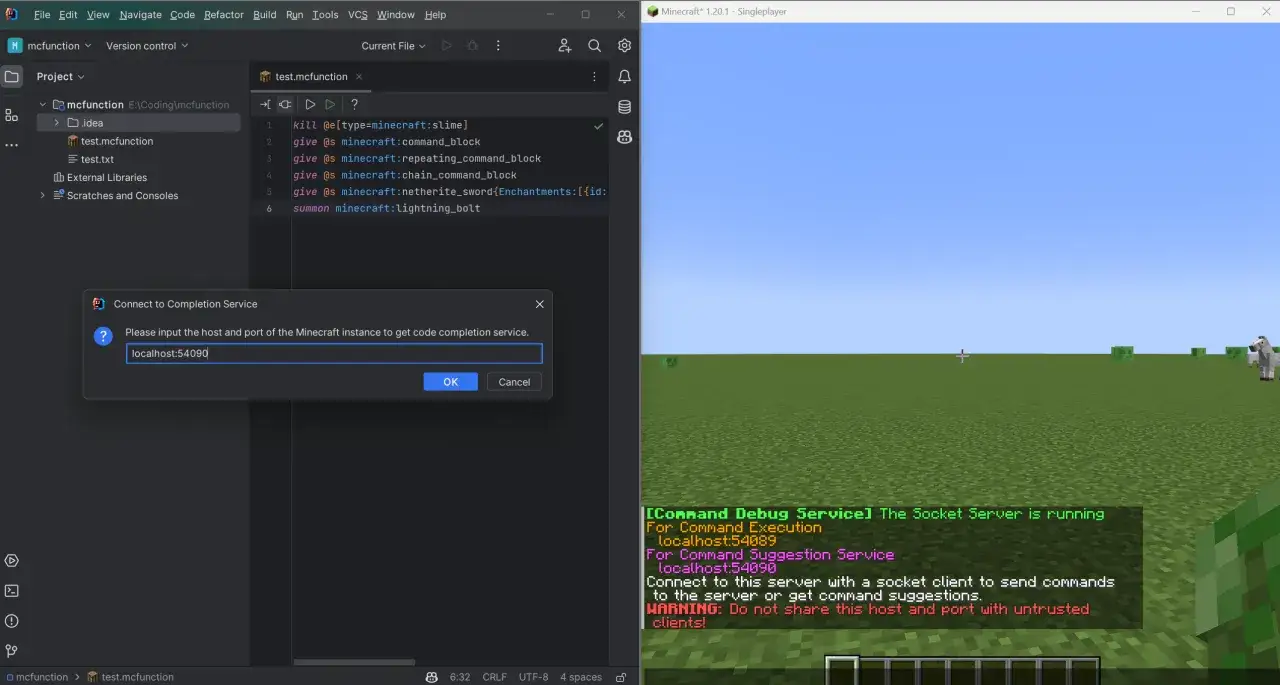Open the Structure tool window icon

12,115
